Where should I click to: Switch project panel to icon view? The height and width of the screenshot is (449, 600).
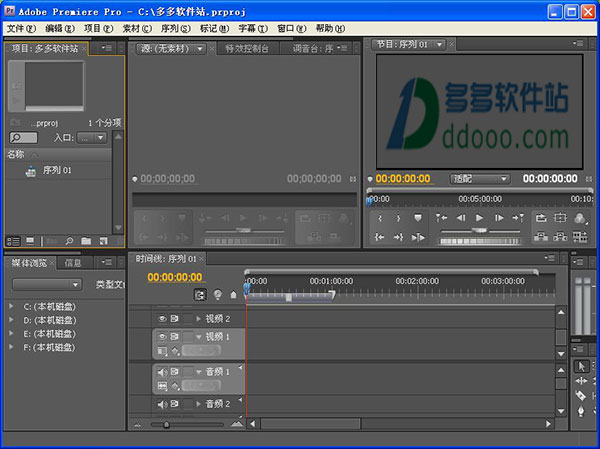click(30, 241)
